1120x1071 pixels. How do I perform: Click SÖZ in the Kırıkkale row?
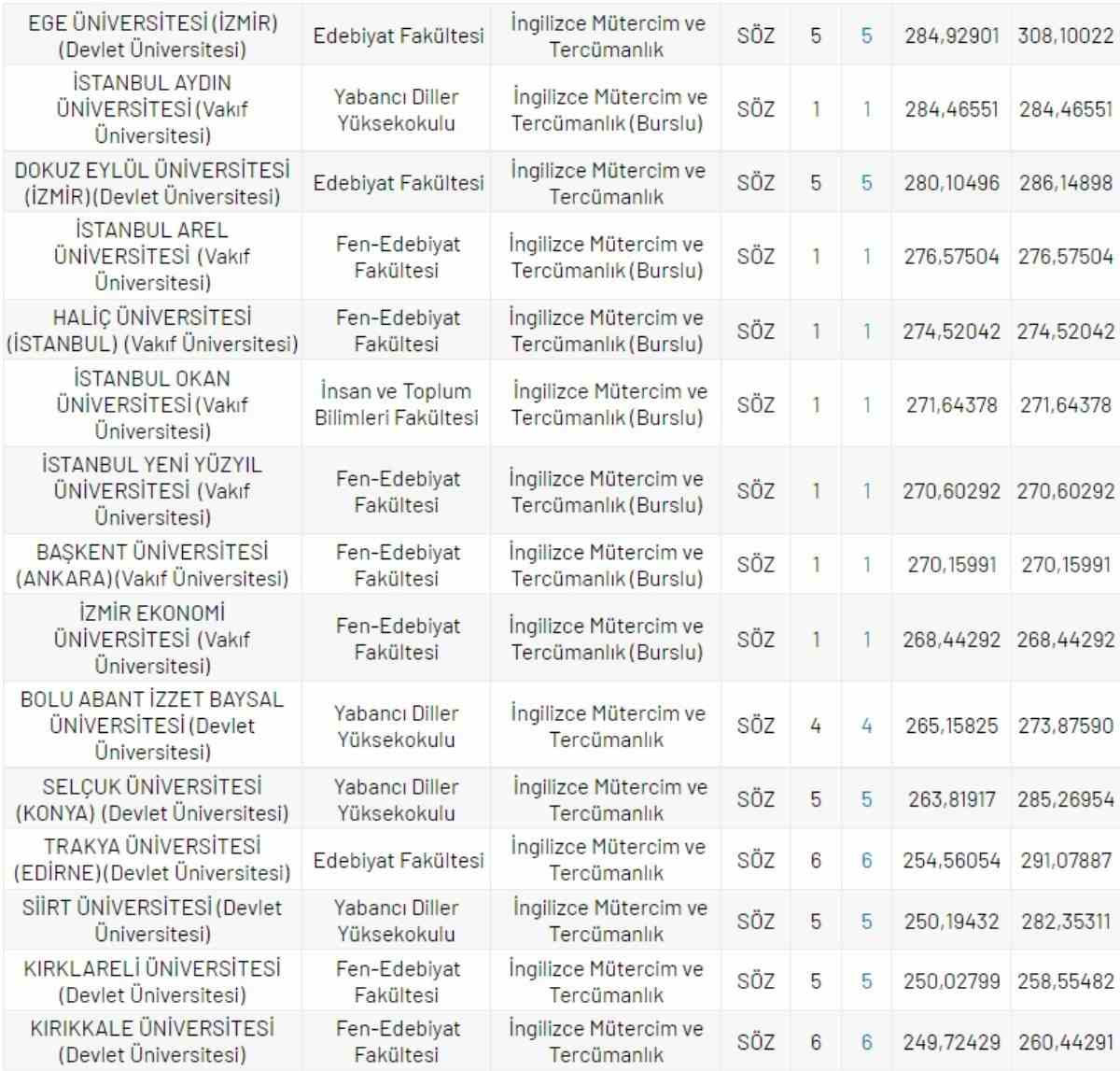pyautogui.click(x=756, y=1041)
